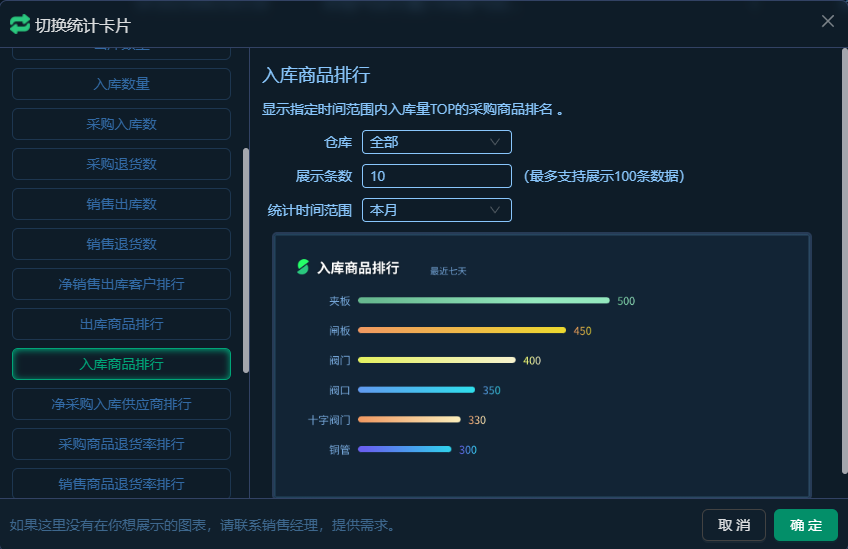
Task: Click the card list vertical scrollbar
Action: (x=246, y=260)
